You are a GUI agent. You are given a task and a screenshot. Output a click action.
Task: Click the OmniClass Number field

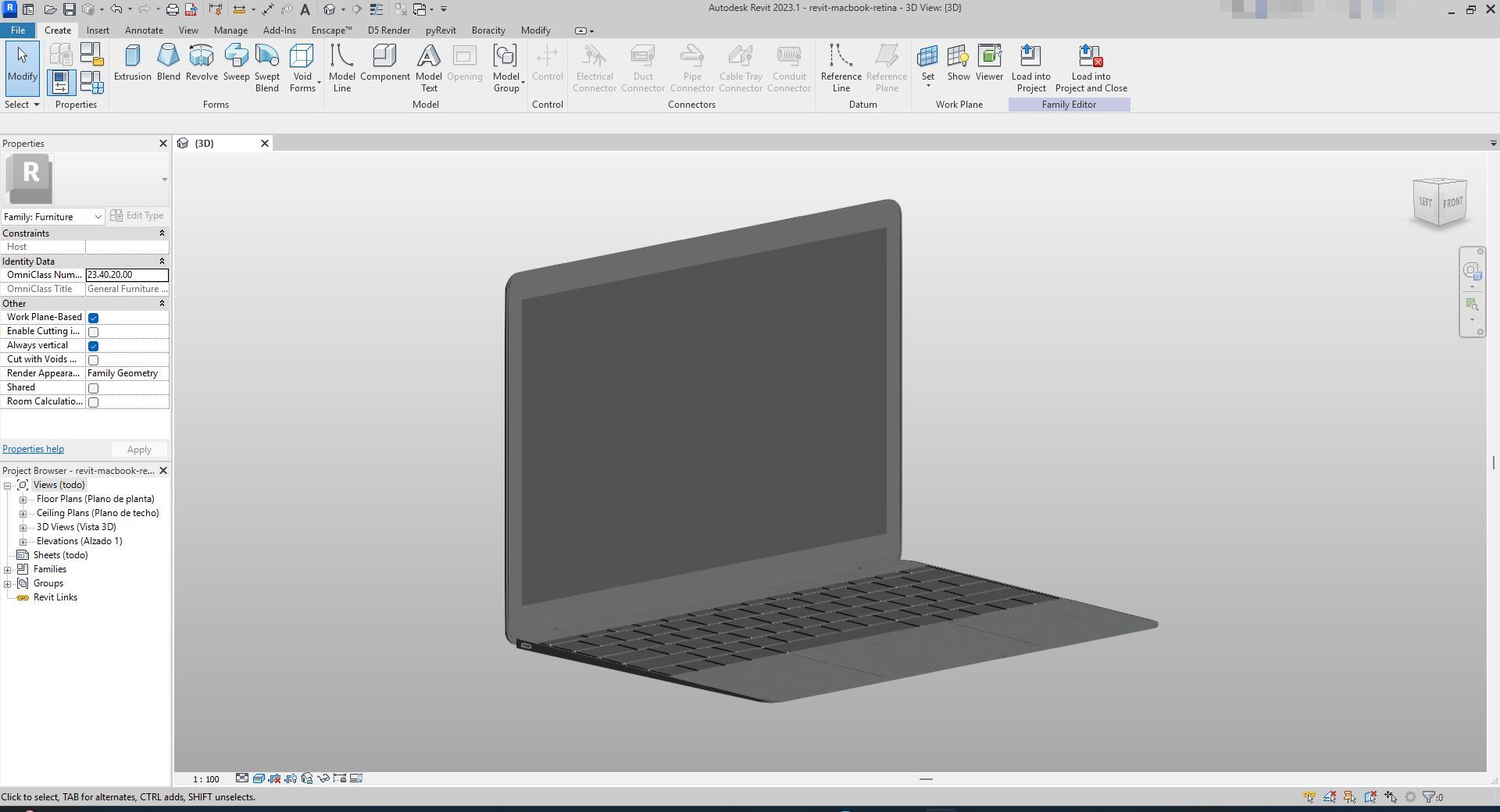[127, 275]
